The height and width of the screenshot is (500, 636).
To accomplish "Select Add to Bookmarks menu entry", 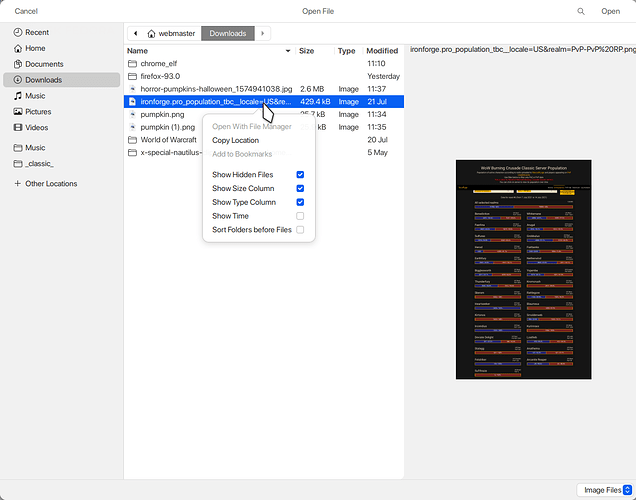I will (x=242, y=154).
